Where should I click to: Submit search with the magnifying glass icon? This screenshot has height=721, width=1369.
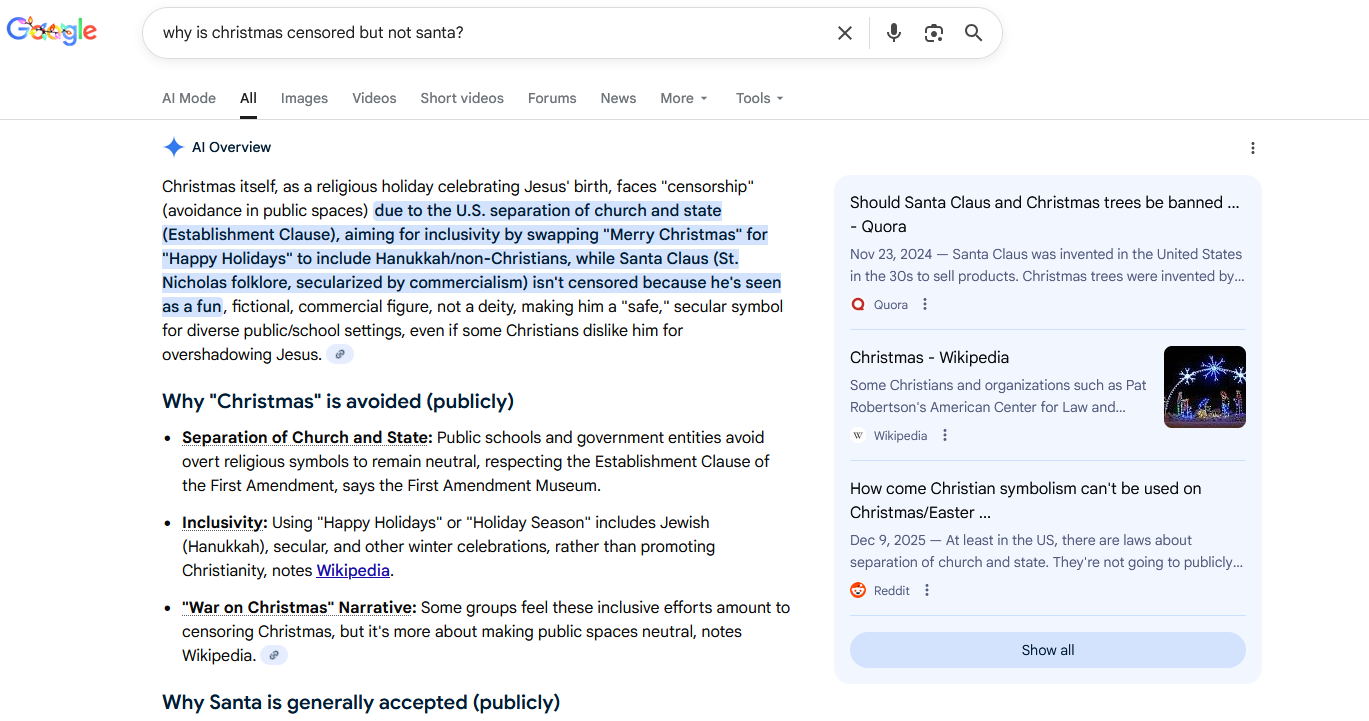[x=974, y=33]
